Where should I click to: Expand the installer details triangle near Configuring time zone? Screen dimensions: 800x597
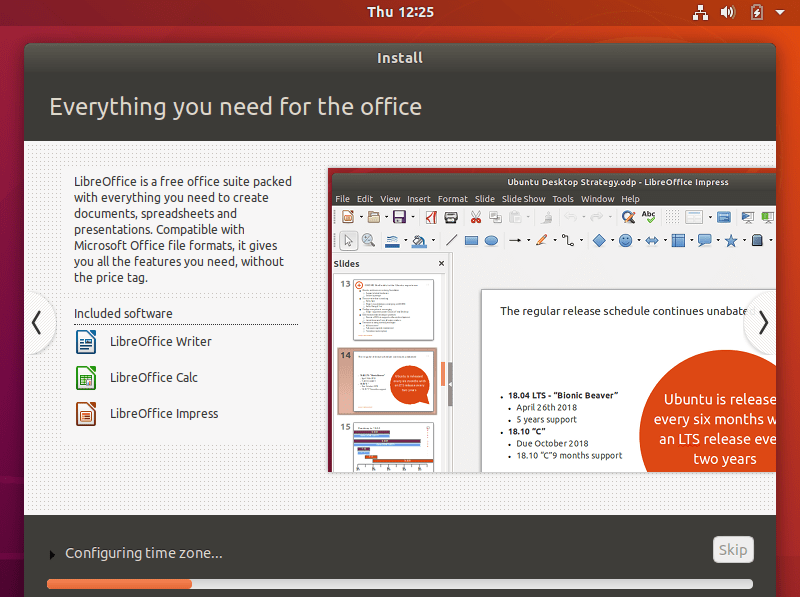pyautogui.click(x=52, y=554)
